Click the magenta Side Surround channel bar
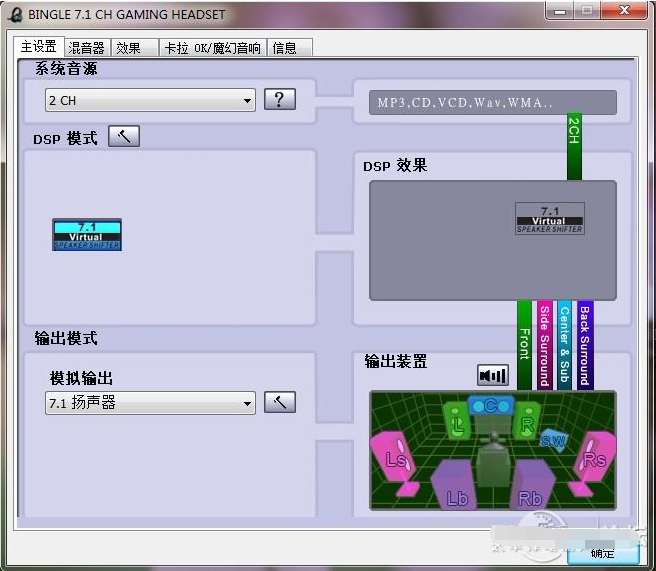The image size is (656, 571). (544, 345)
